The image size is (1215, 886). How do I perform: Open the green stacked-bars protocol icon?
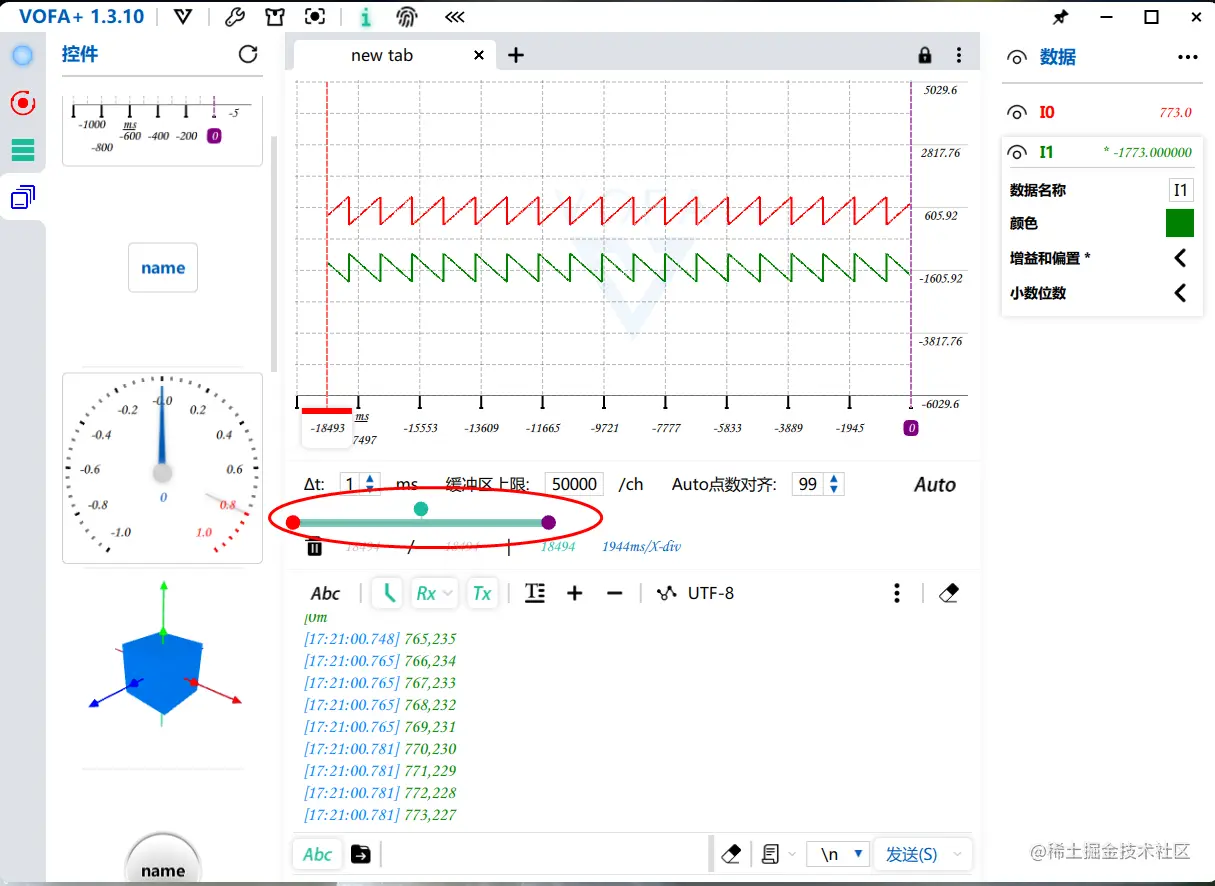click(22, 150)
